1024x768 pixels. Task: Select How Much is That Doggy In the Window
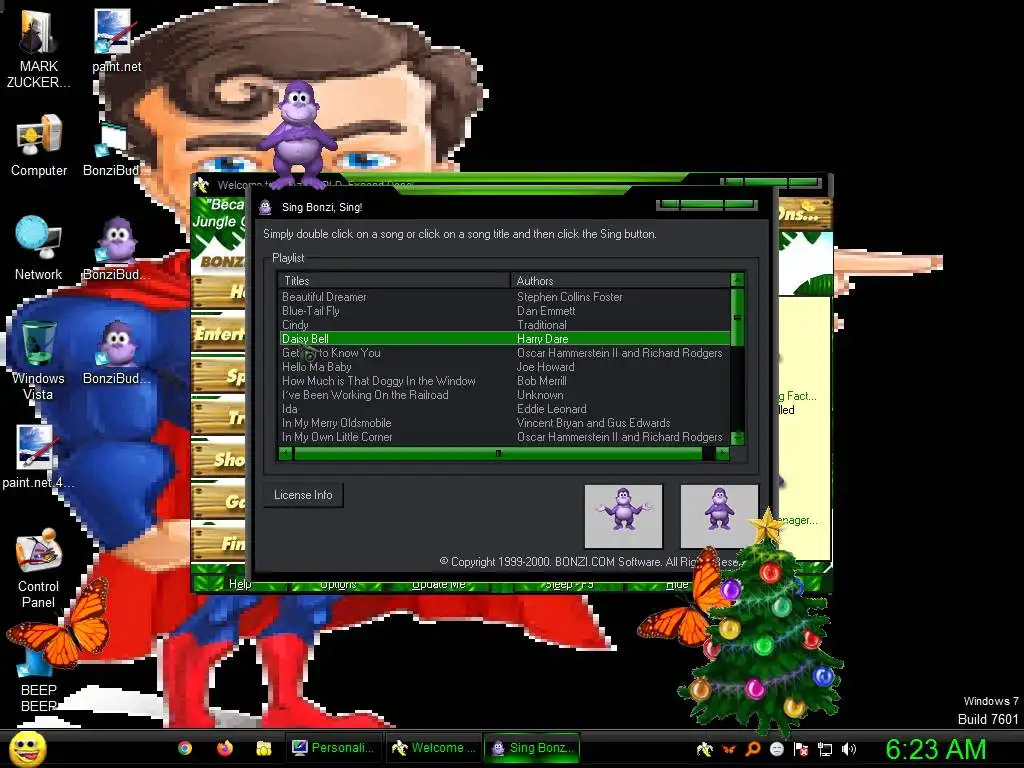click(379, 381)
